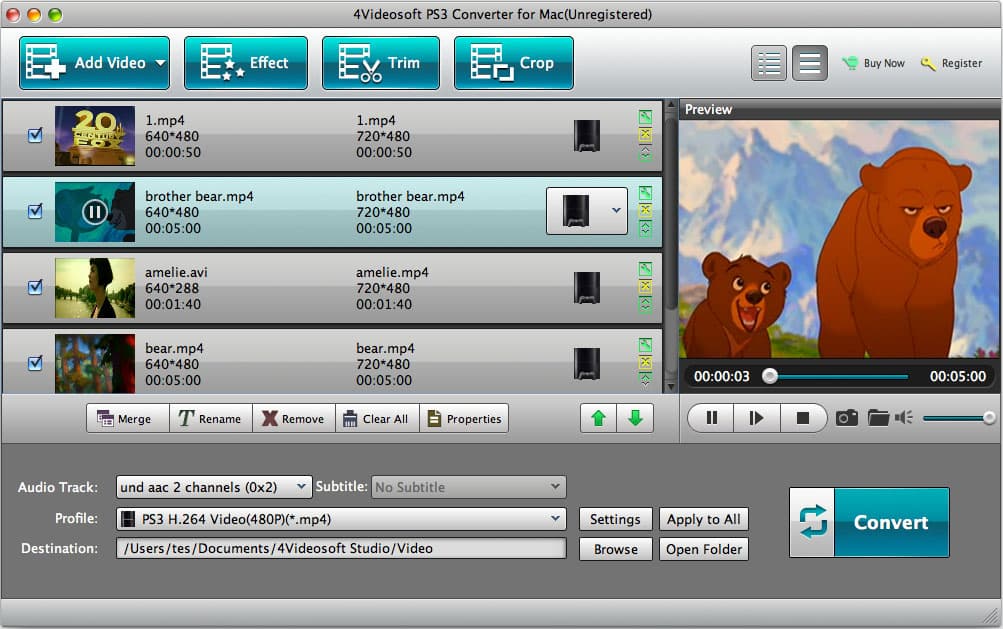The width and height of the screenshot is (1003, 629).
Task: Open the Trim tool
Action: click(380, 62)
